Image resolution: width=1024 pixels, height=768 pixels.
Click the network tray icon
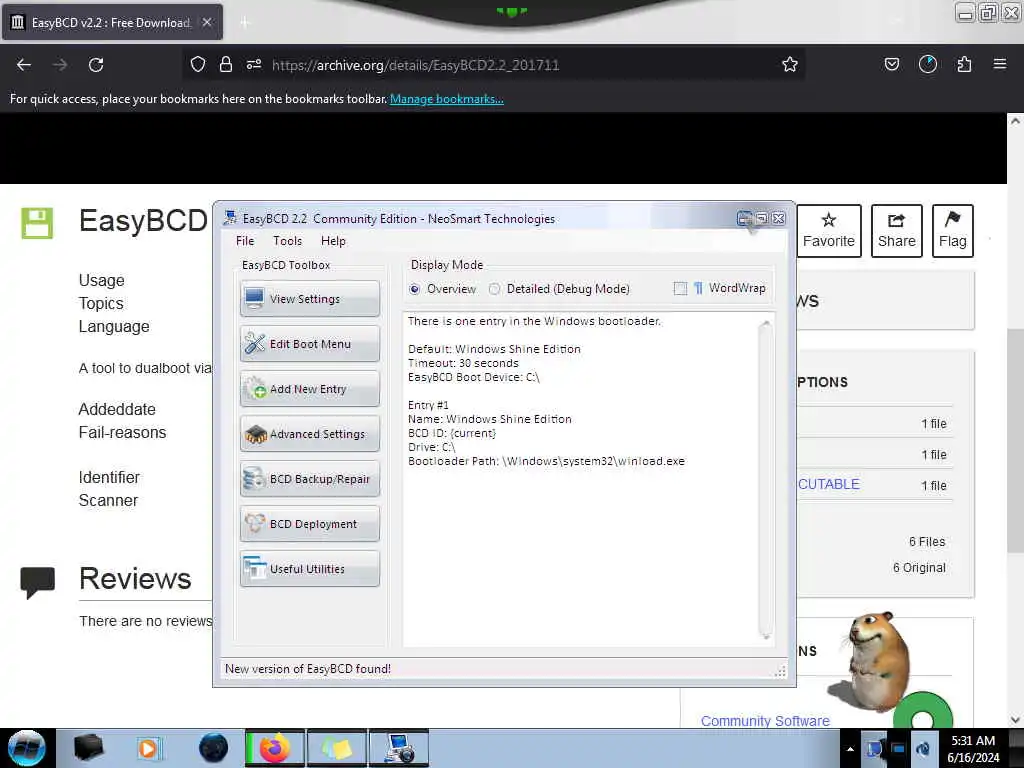[x=898, y=749]
